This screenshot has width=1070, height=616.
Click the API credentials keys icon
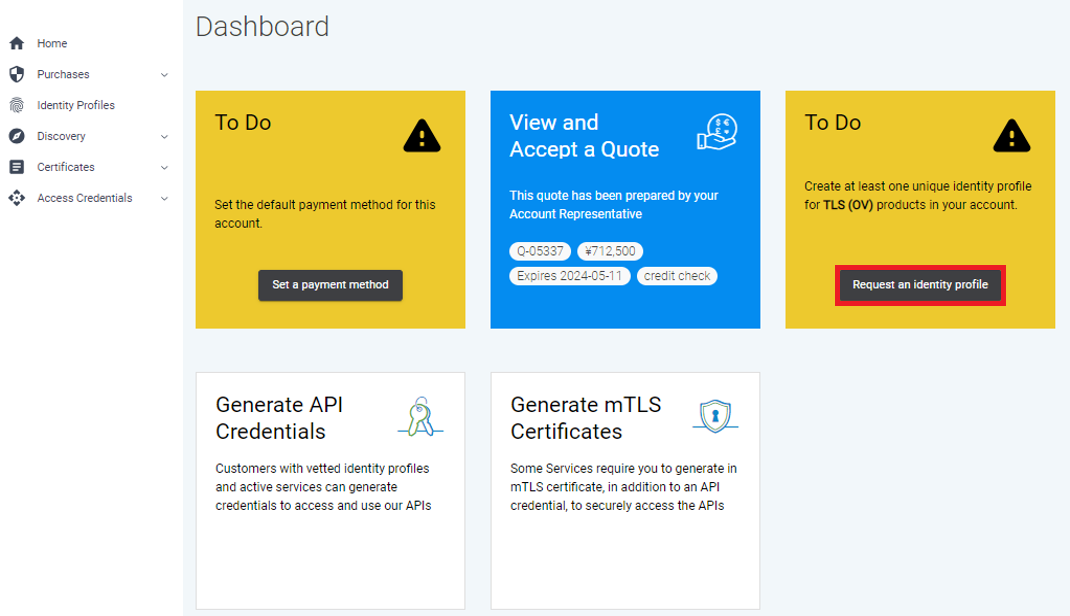pyautogui.click(x=421, y=416)
